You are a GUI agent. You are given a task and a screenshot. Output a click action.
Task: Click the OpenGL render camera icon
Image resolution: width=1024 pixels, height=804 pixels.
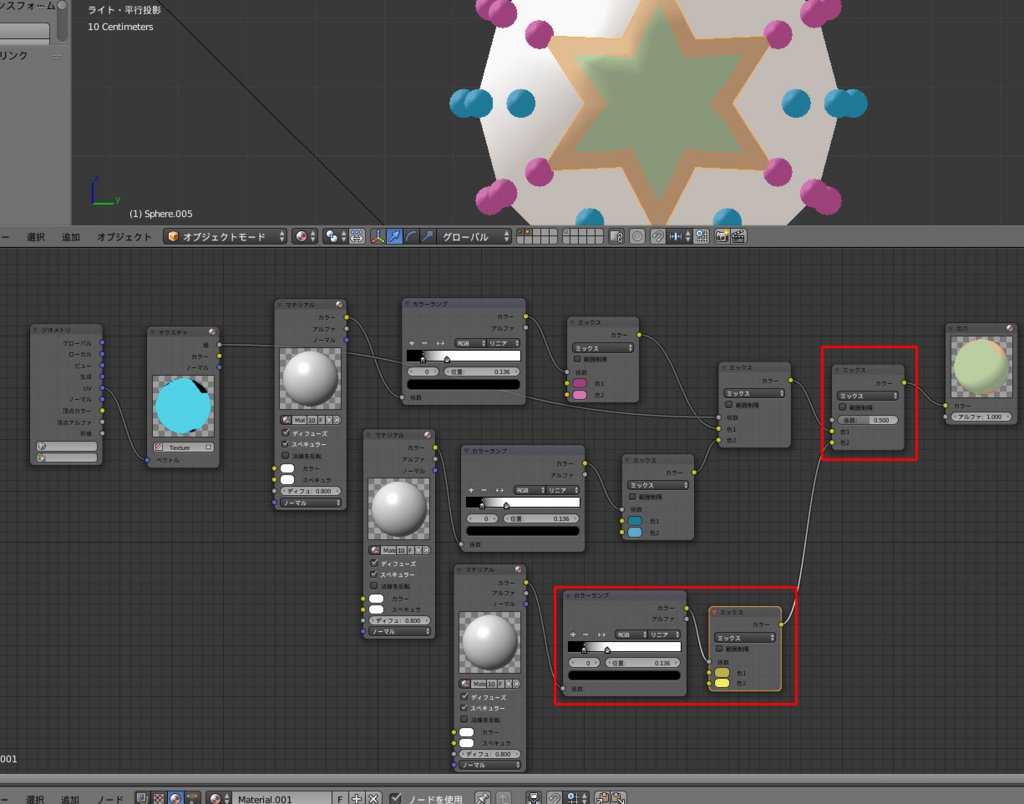coord(722,236)
